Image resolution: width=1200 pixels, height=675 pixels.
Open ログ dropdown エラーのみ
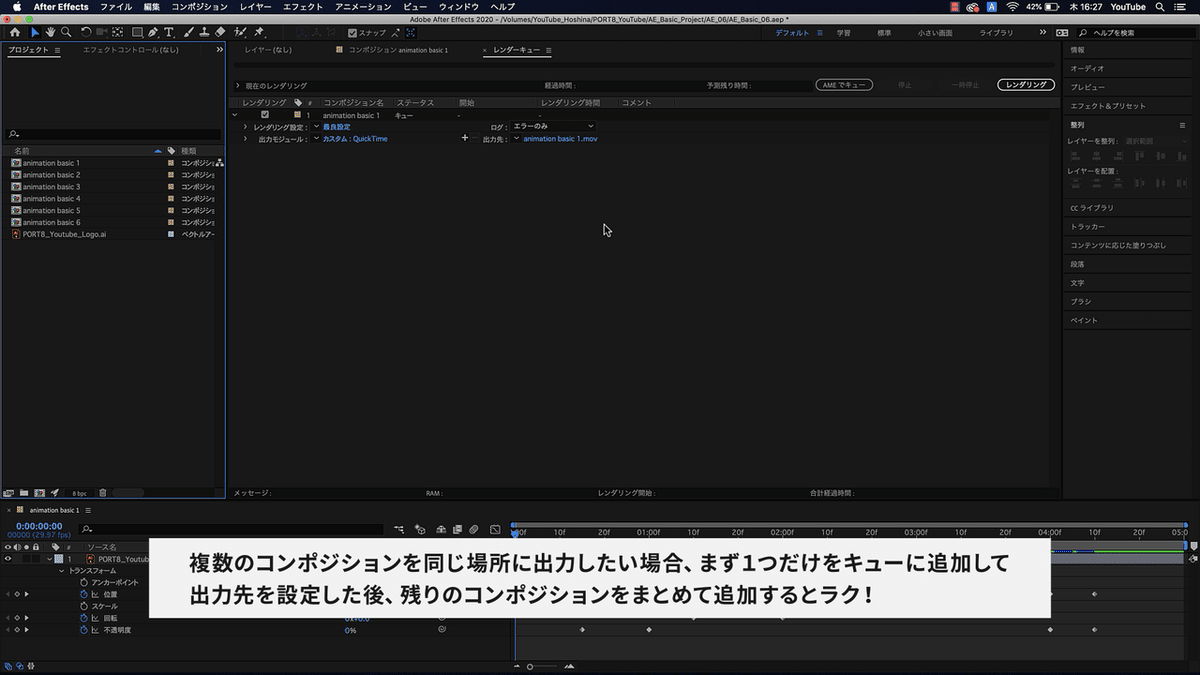[x=553, y=126]
